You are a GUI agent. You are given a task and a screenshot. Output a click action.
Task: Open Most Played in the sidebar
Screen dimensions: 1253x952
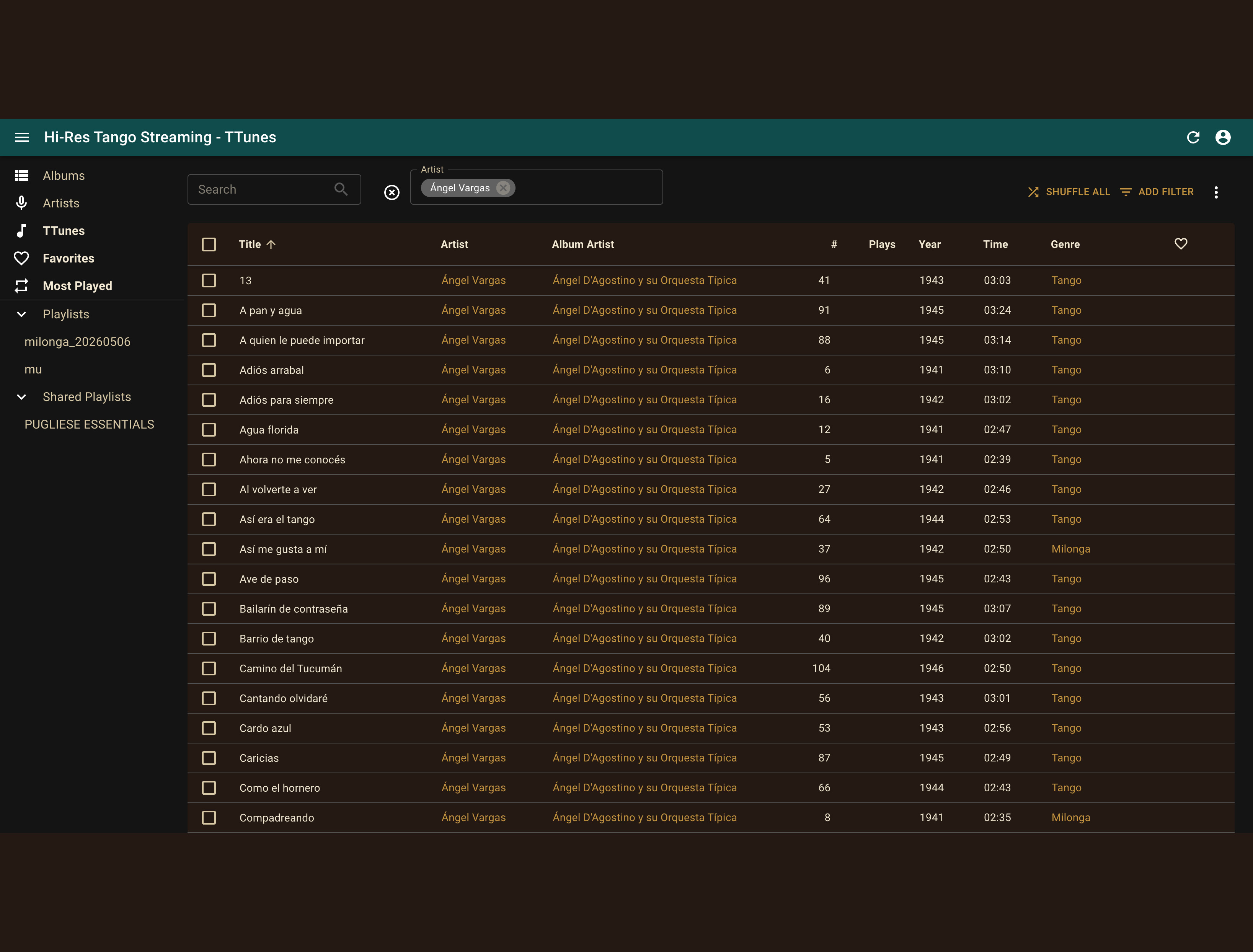click(78, 286)
